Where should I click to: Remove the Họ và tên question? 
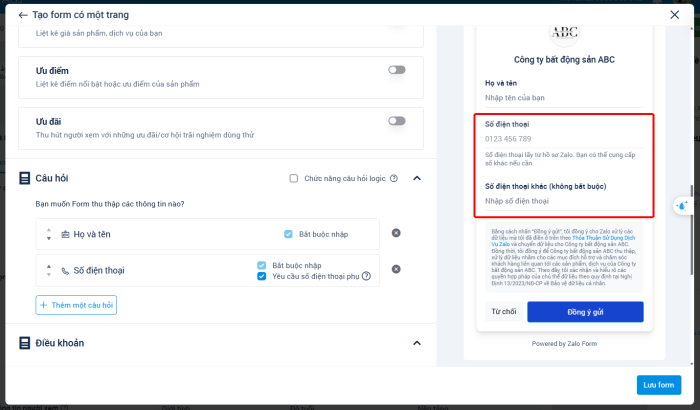[396, 233]
